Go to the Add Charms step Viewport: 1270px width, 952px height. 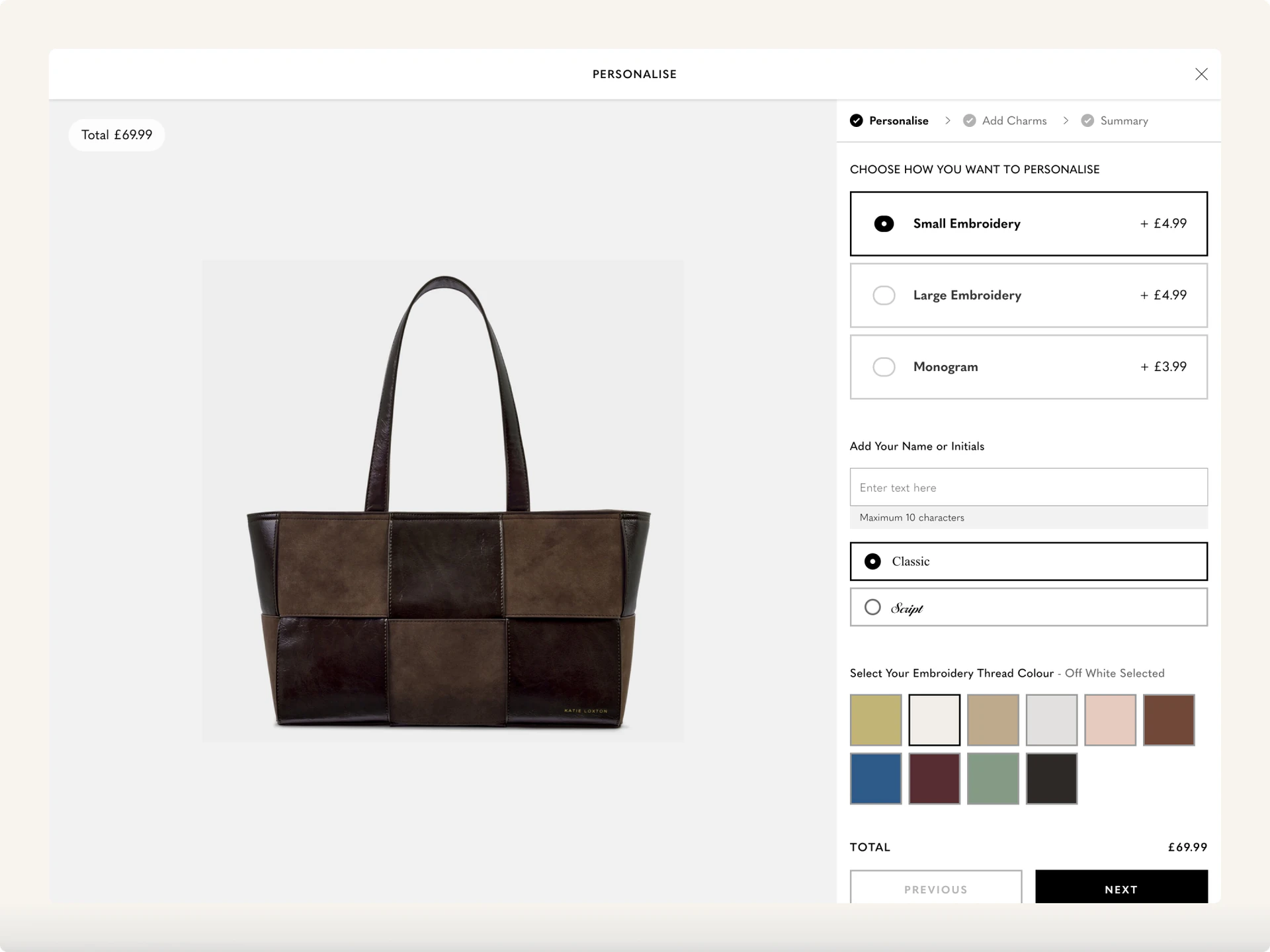click(1005, 120)
